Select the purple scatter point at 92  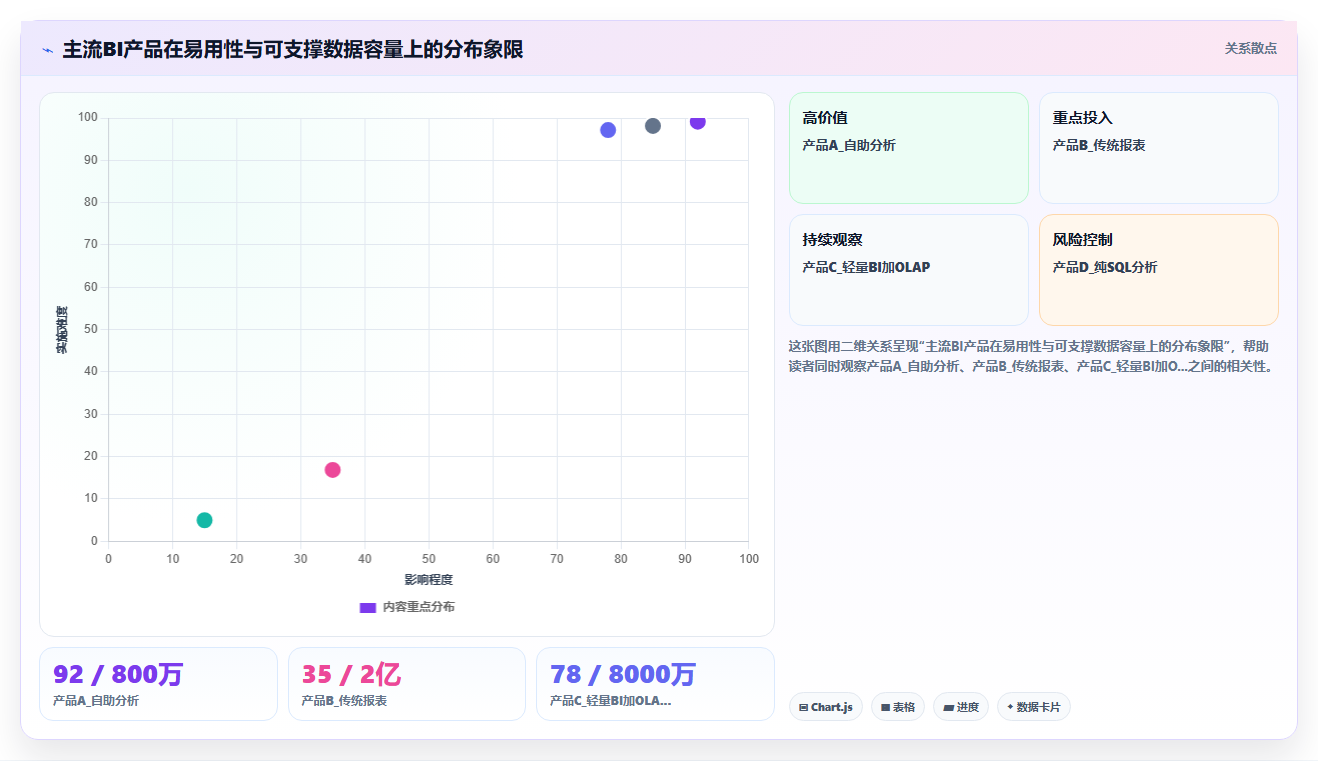[698, 122]
